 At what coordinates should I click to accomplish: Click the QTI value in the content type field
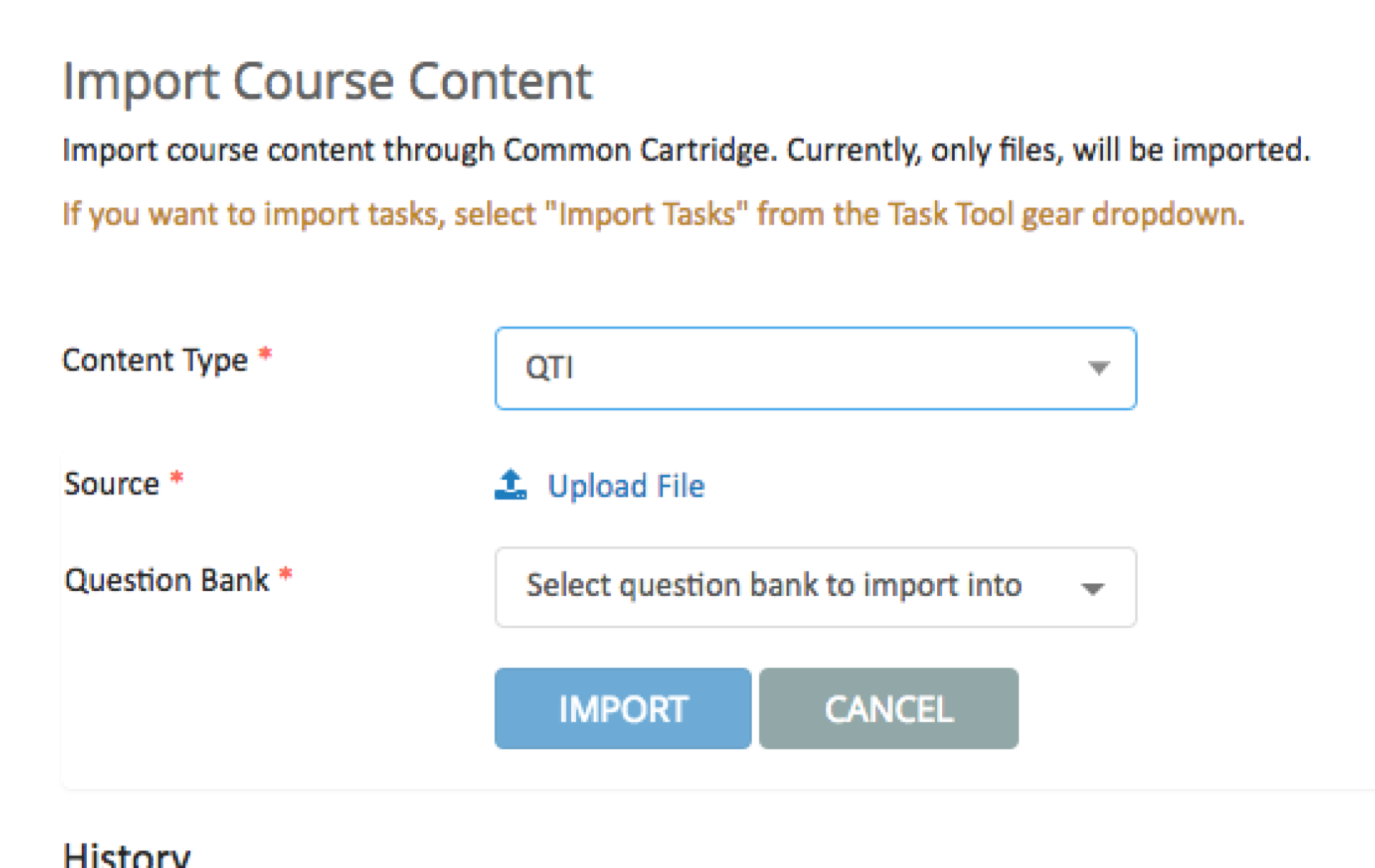[549, 368]
